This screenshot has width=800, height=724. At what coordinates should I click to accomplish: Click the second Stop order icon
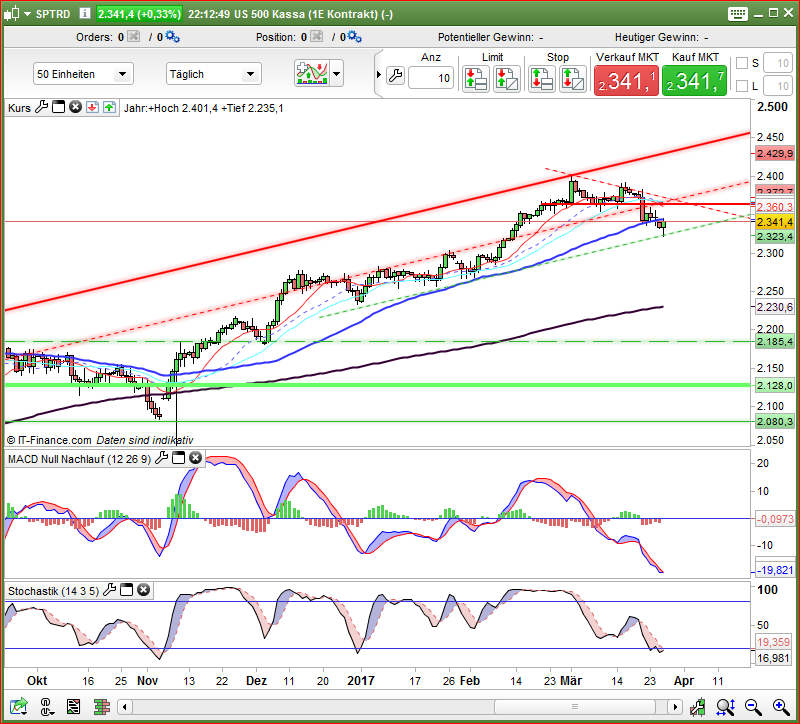coord(572,79)
